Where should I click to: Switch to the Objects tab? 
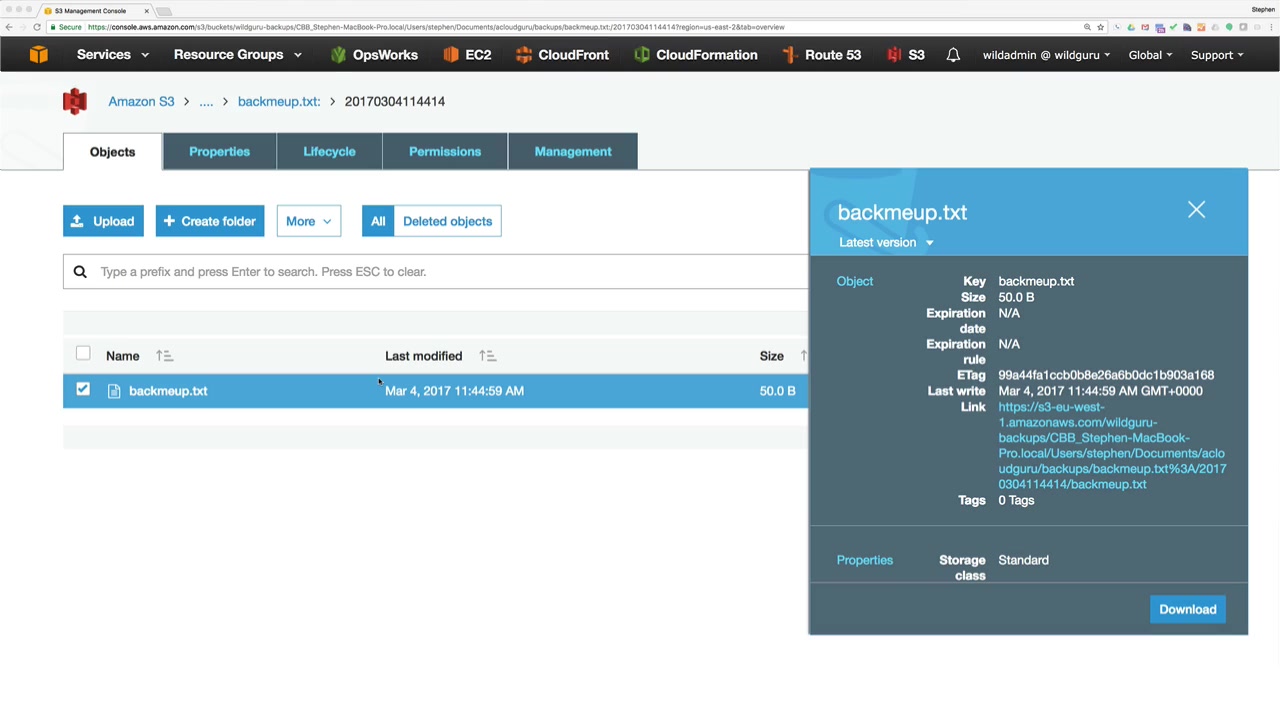112,152
